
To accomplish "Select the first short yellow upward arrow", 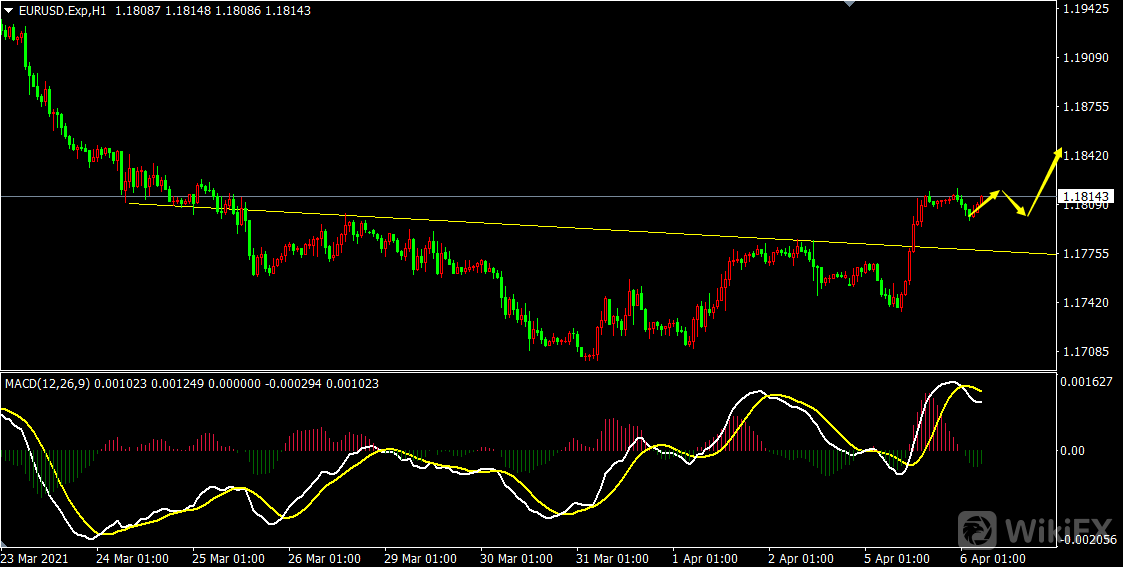I will 985,202.
